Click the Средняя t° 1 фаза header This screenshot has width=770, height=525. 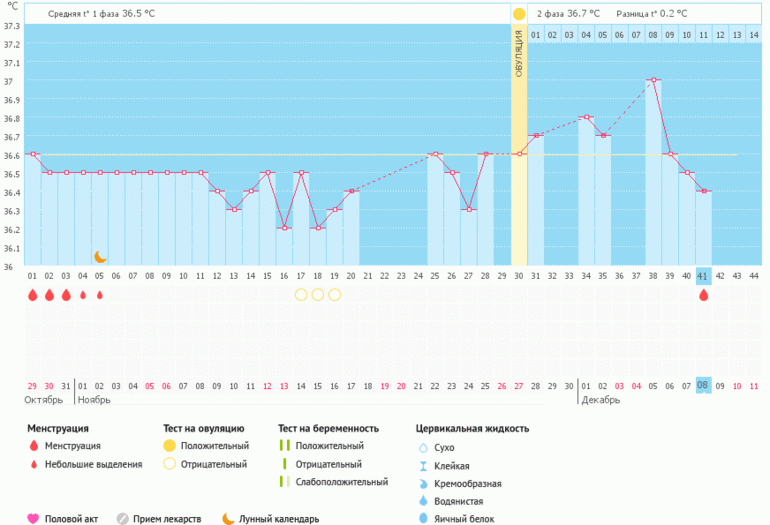coord(102,14)
